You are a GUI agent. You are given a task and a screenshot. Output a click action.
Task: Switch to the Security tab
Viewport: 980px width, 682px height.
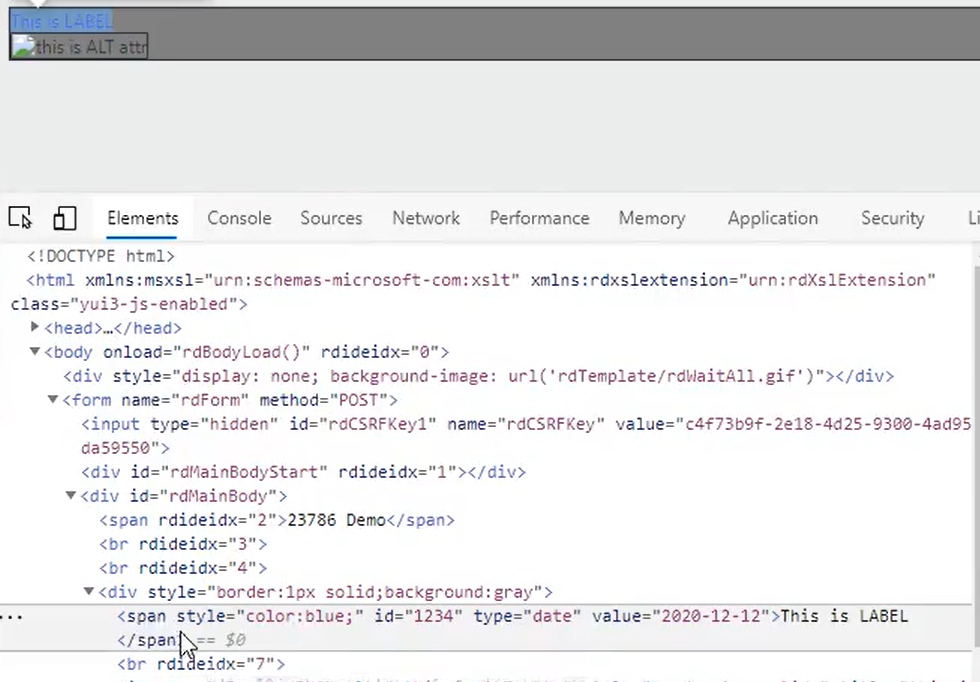pyautogui.click(x=892, y=218)
